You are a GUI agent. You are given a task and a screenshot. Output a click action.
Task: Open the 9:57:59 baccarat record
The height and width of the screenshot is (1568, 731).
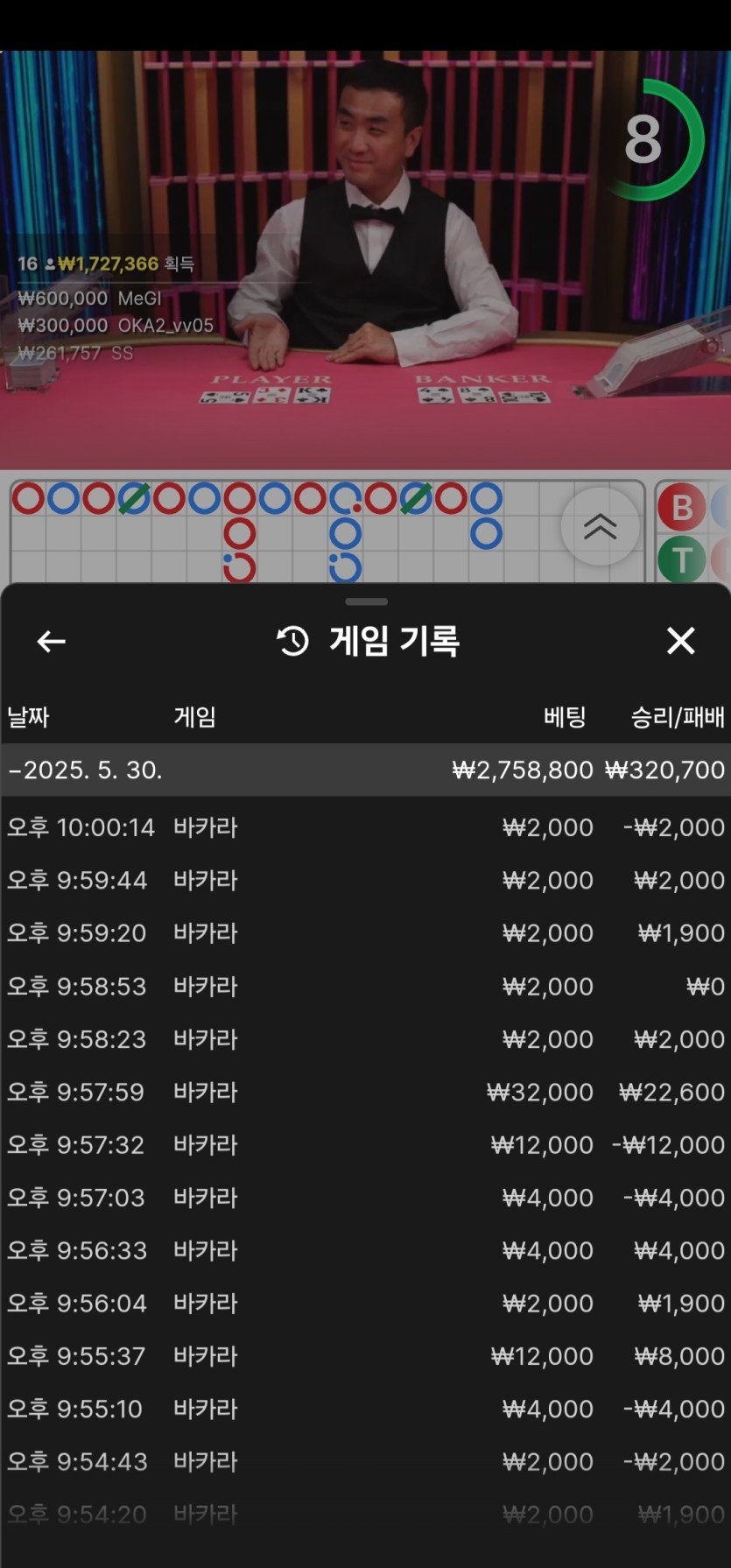(365, 1092)
